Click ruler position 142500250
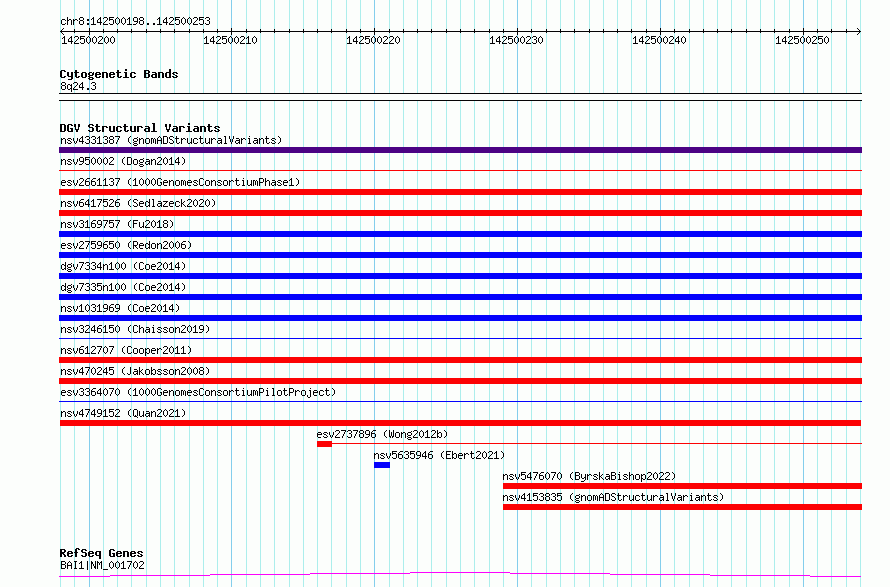Viewport: 890px width, 587px height. click(x=803, y=40)
